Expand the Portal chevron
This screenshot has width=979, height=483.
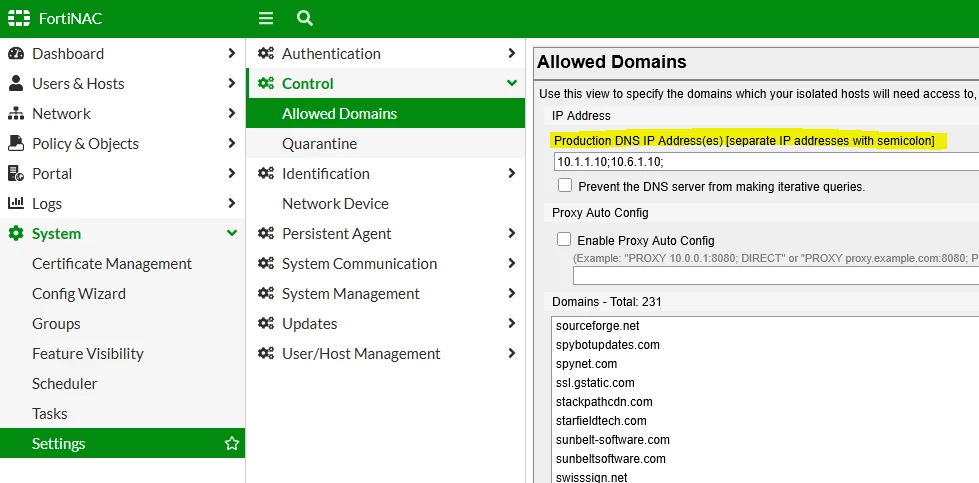coord(232,173)
